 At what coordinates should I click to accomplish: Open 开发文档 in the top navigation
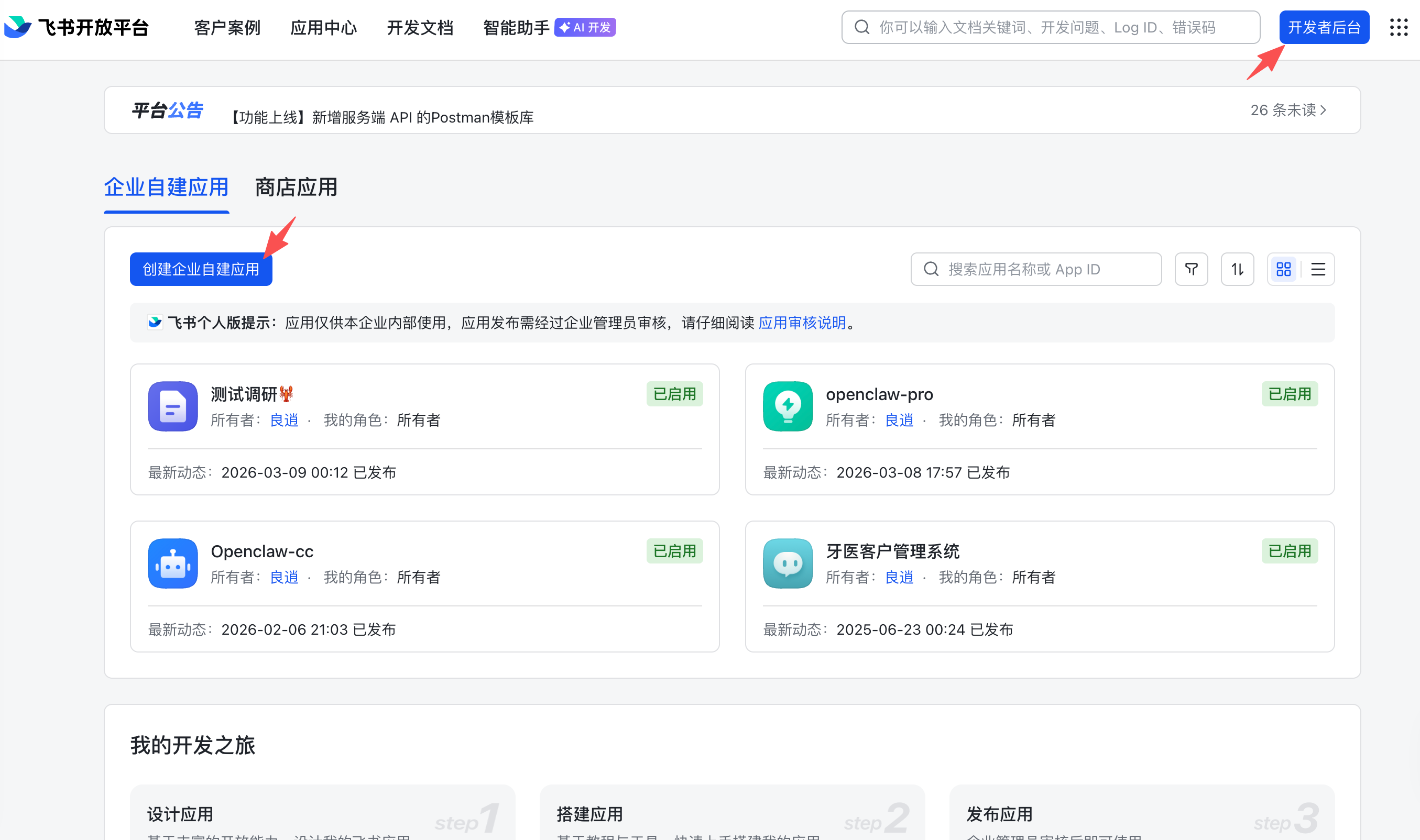click(x=420, y=27)
